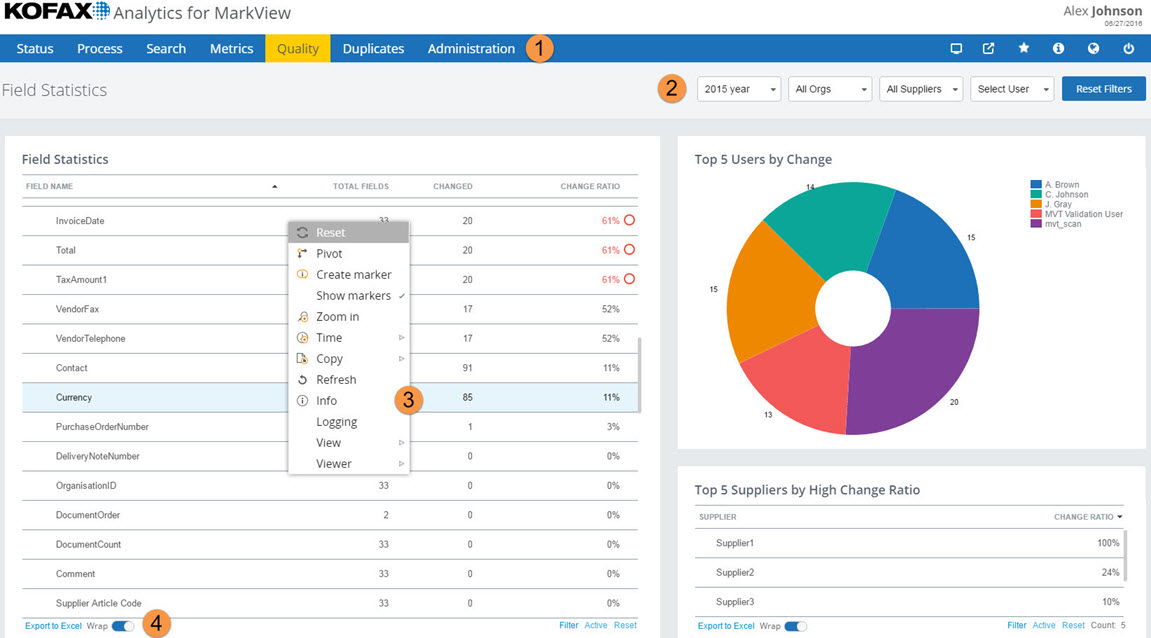
Task: Toggle Wrap switch under Top 5 Suppliers
Action: click(x=795, y=626)
